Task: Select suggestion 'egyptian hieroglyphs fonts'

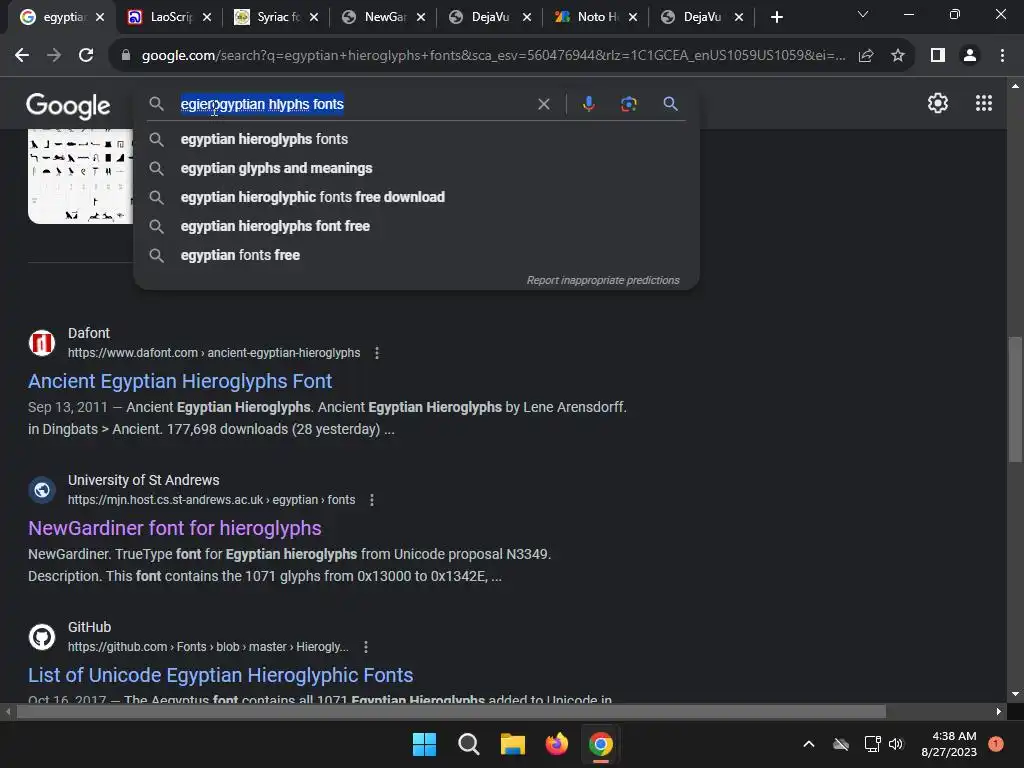Action: 416,139
